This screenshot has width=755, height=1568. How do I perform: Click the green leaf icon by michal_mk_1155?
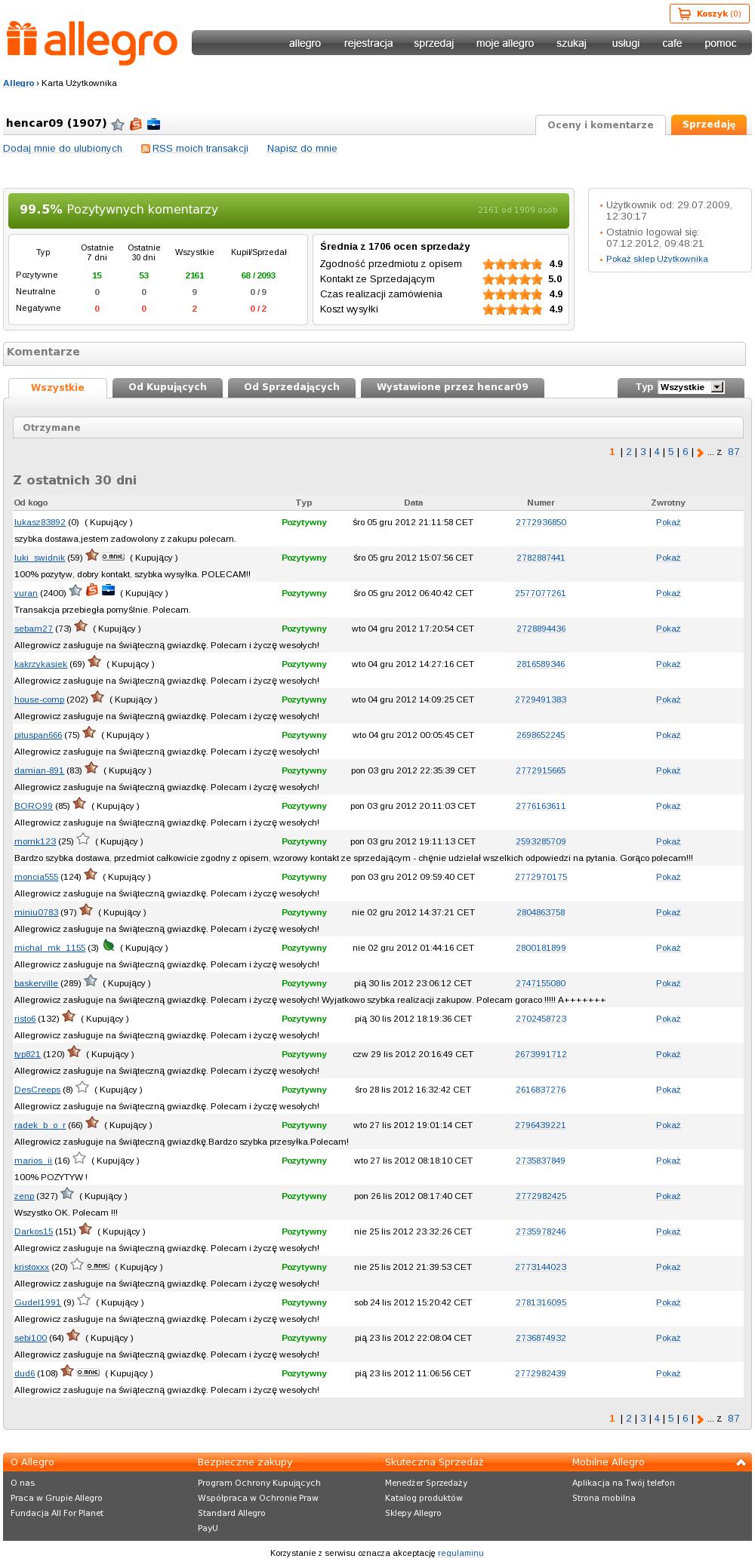point(109,945)
